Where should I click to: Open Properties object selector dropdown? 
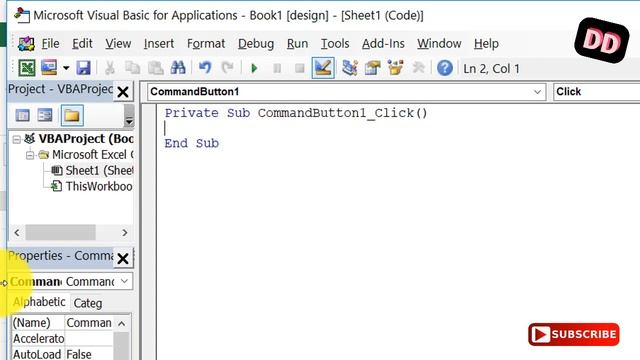[124, 281]
